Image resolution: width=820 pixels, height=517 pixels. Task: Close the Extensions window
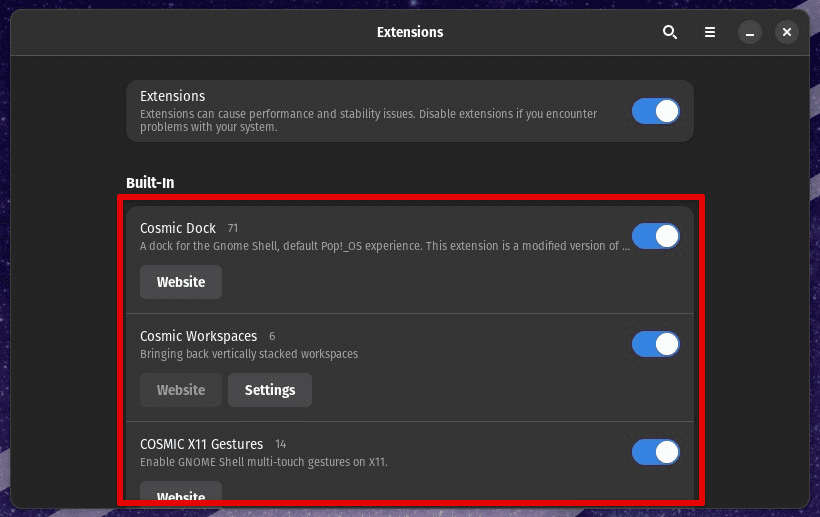[787, 32]
